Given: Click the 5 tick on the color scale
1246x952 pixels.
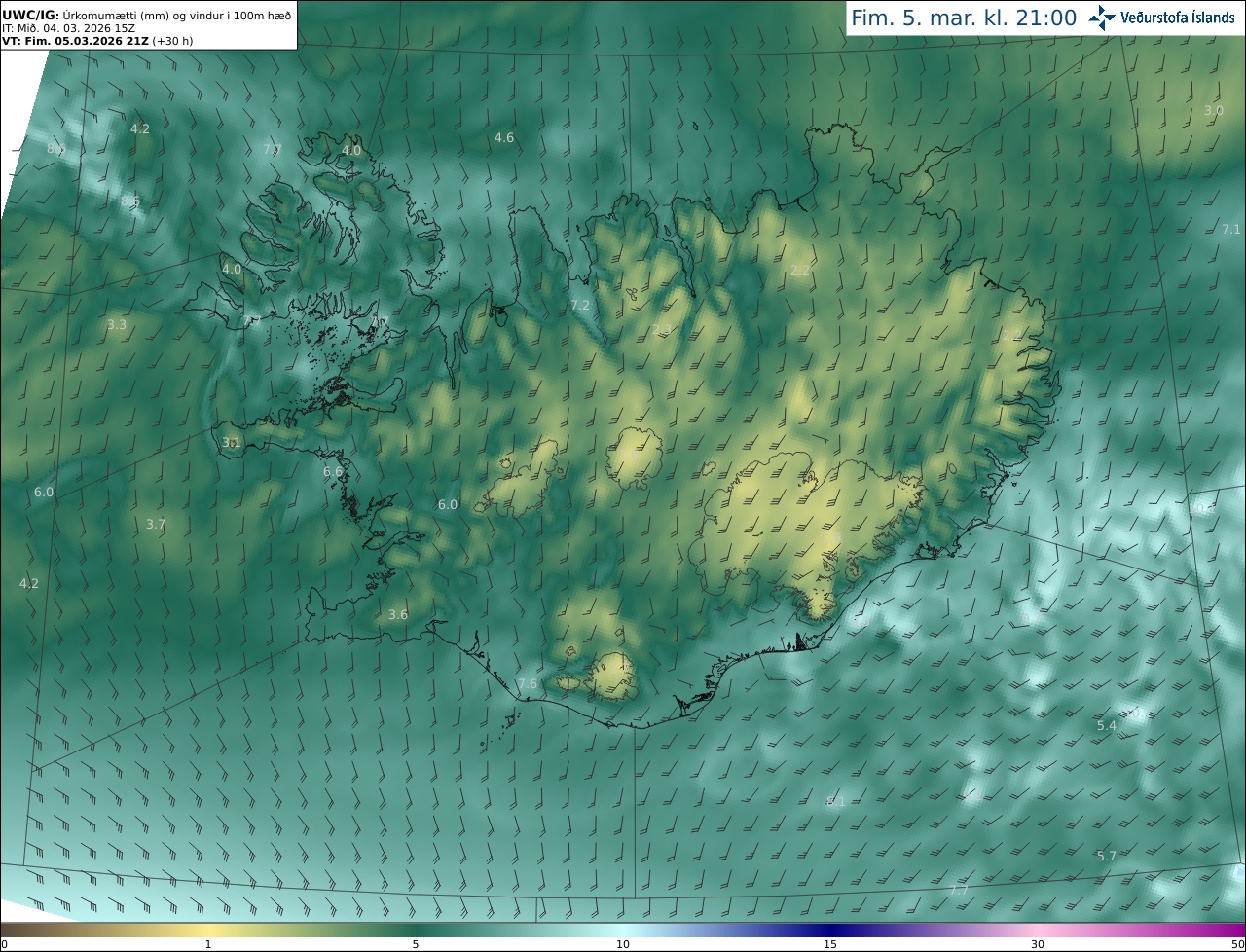Looking at the screenshot, I should (x=416, y=944).
